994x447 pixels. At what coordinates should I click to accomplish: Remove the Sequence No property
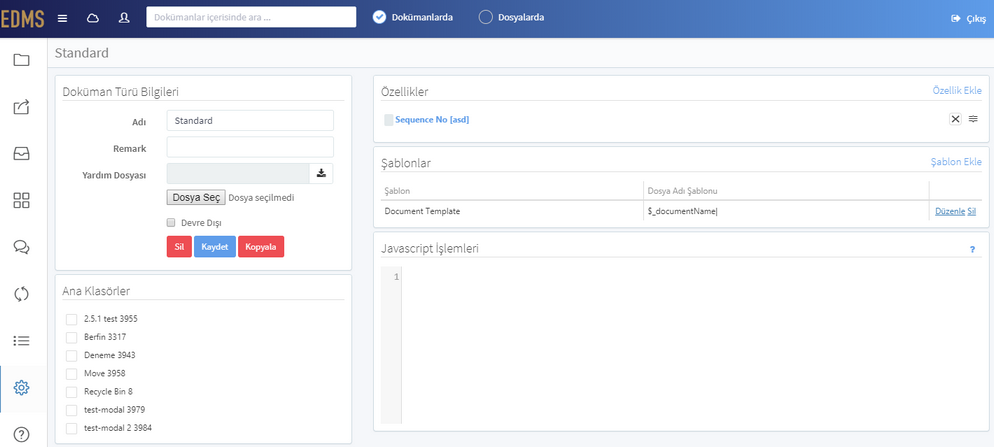point(955,119)
